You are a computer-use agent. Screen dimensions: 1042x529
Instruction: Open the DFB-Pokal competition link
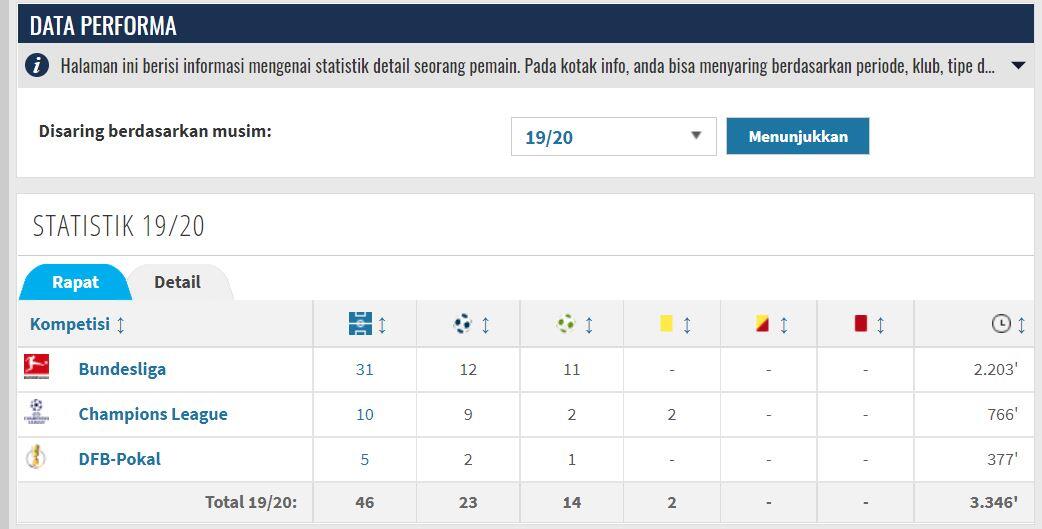120,459
